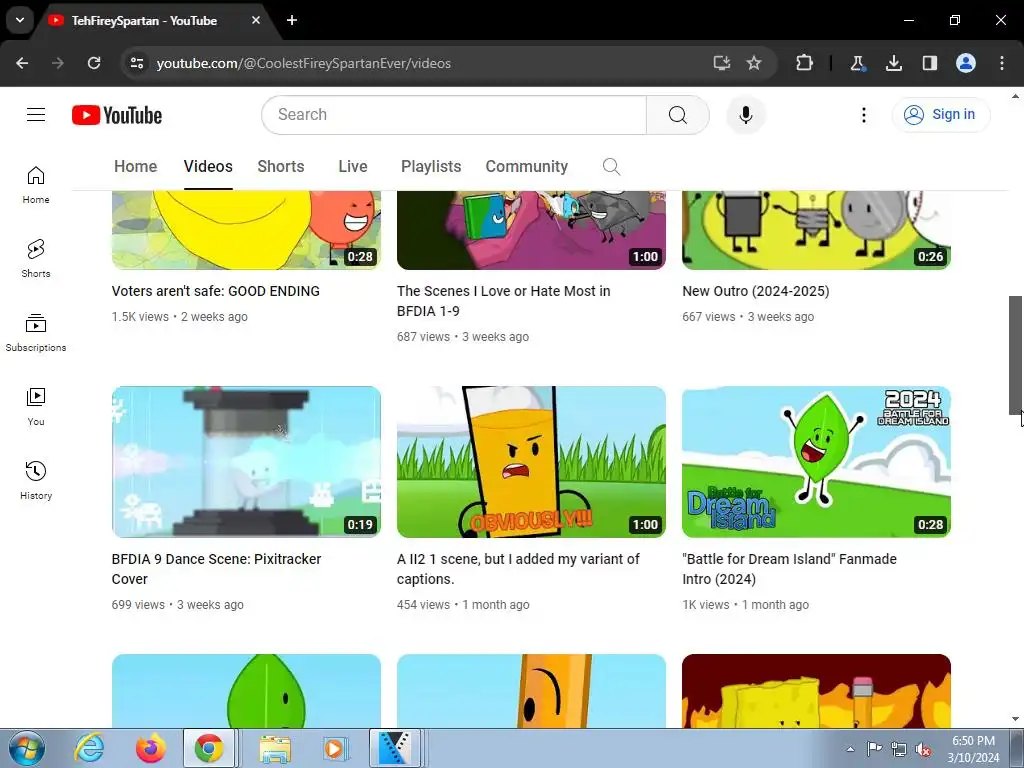Click the scrollbar down arrow
This screenshot has height=768, width=1024.
pyautogui.click(x=1016, y=719)
